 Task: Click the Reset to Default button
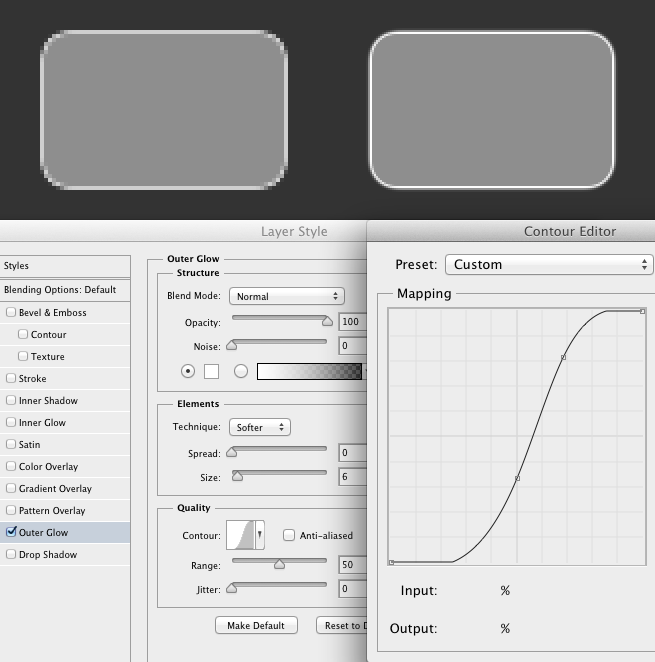[x=342, y=625]
